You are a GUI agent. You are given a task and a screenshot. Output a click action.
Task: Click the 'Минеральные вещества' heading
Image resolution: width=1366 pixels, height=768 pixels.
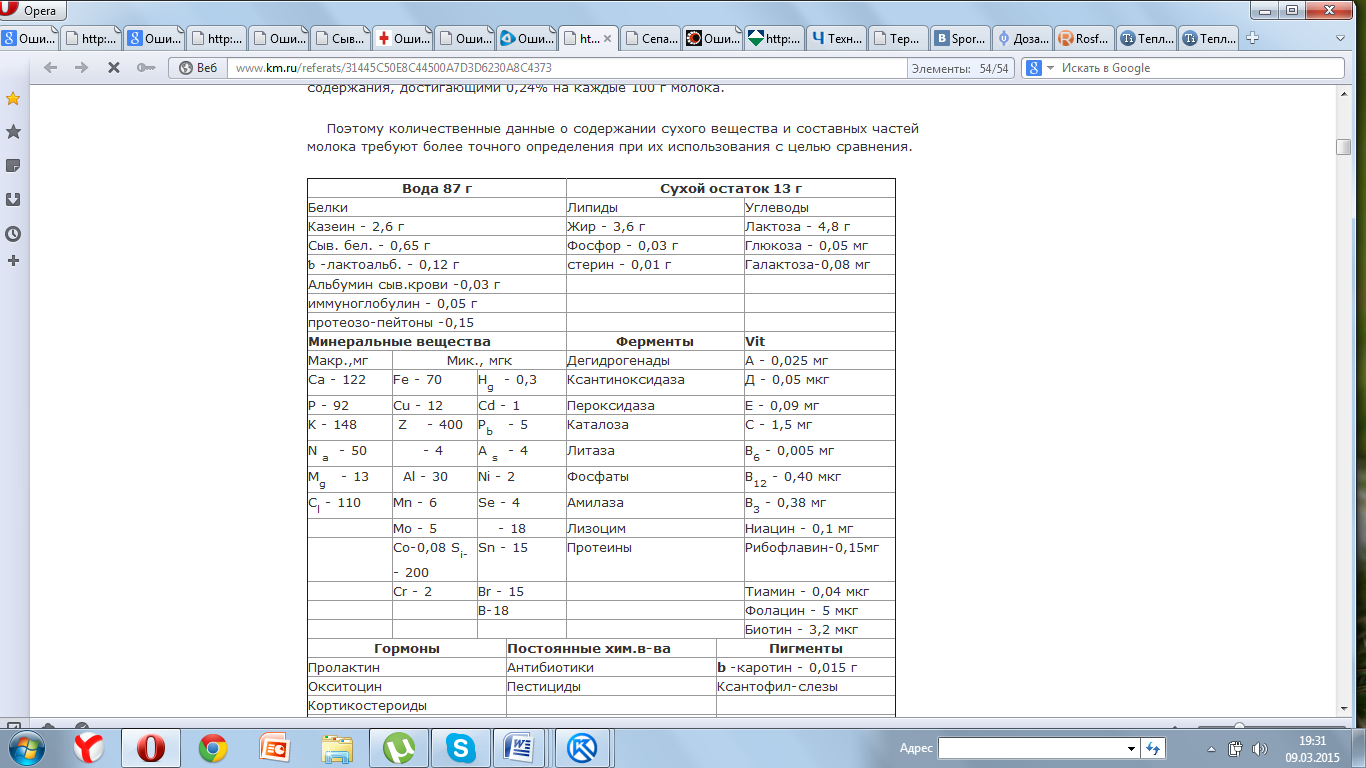click(x=437, y=341)
